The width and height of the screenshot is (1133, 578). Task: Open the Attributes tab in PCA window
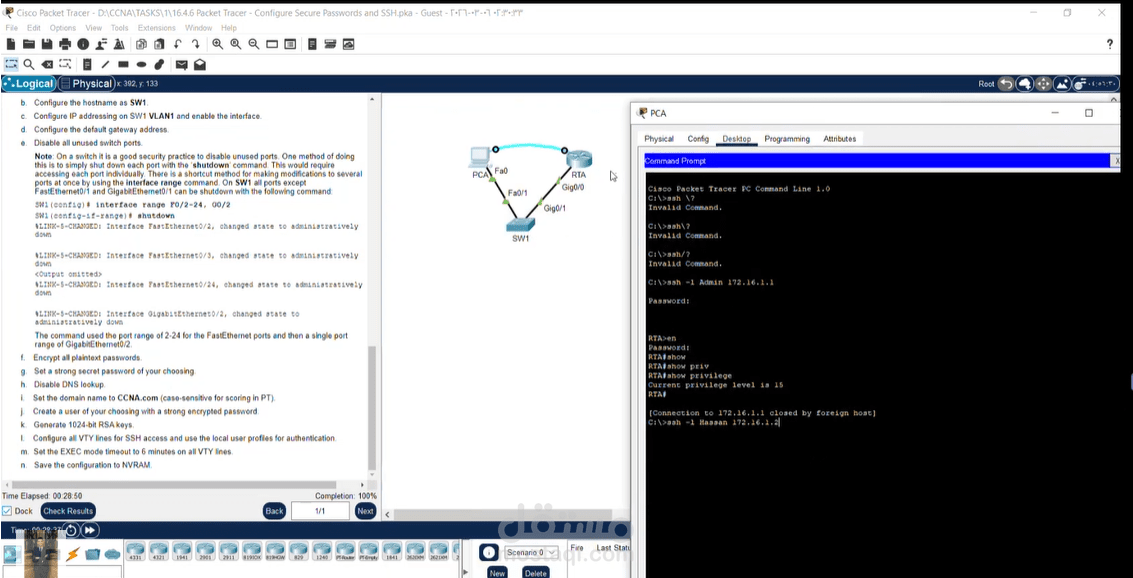840,139
